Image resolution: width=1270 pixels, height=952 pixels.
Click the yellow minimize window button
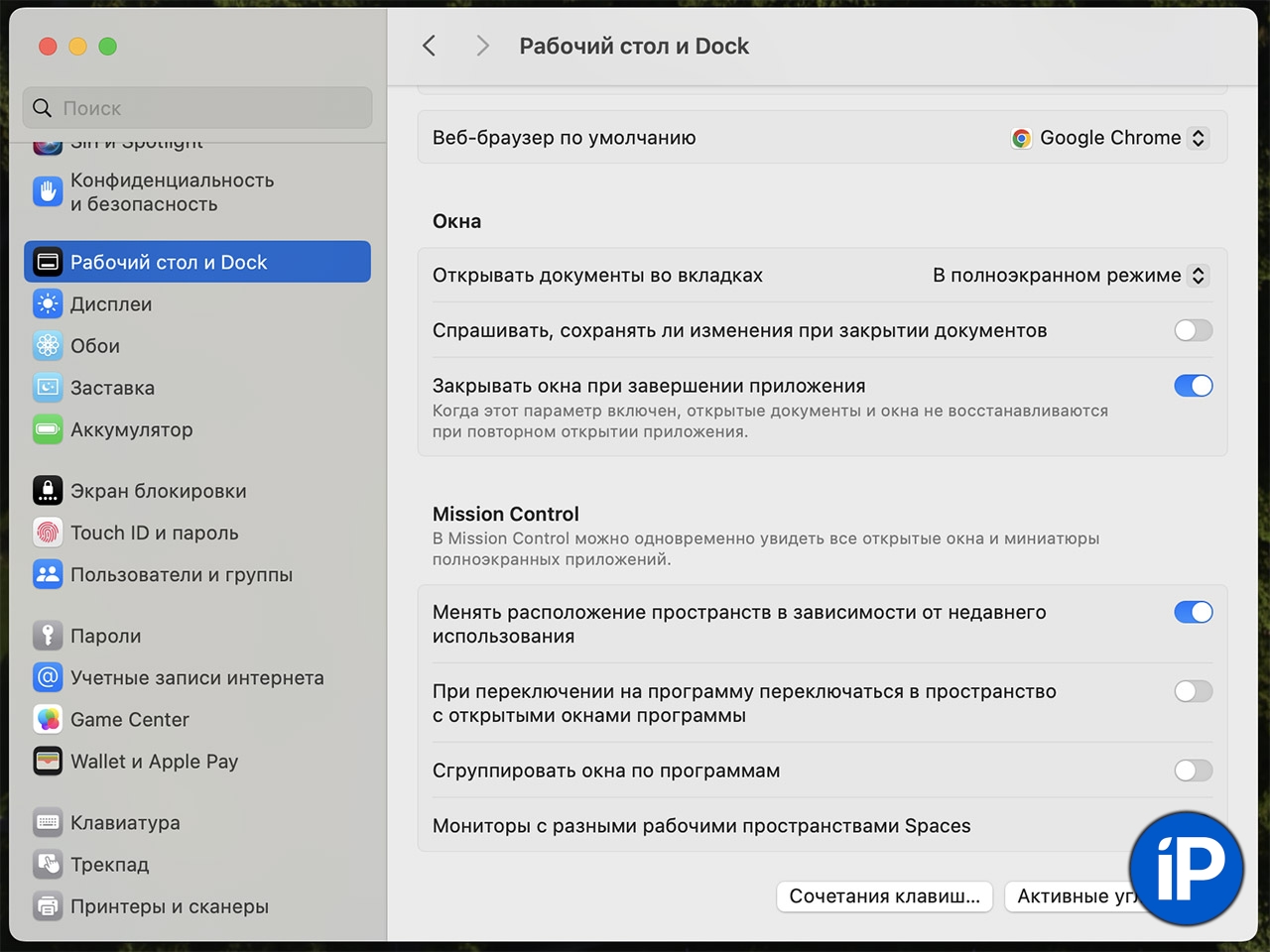coord(77,46)
